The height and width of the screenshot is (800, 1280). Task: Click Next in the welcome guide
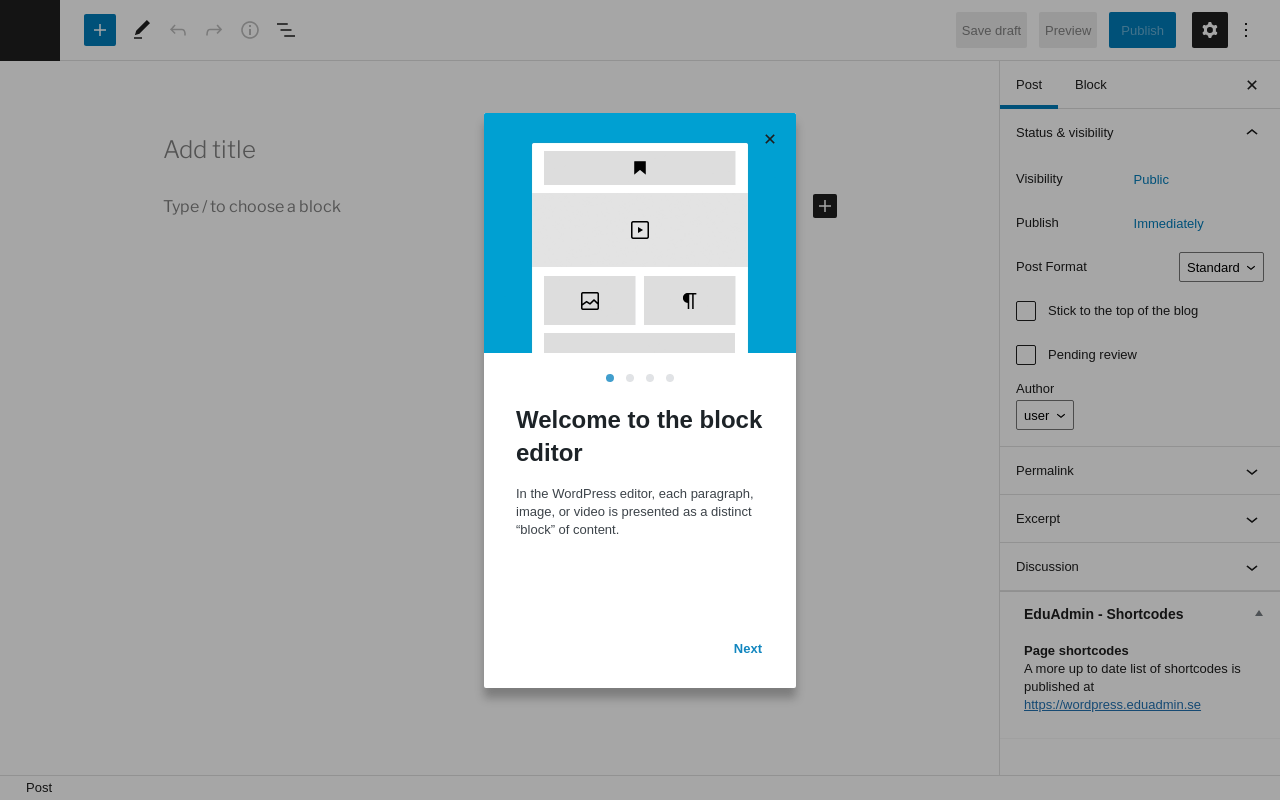click(748, 648)
